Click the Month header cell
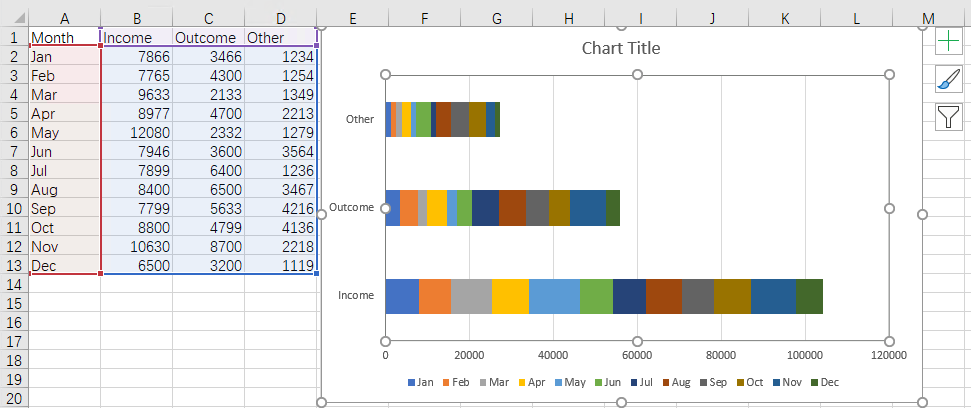The image size is (971, 408). [64, 38]
